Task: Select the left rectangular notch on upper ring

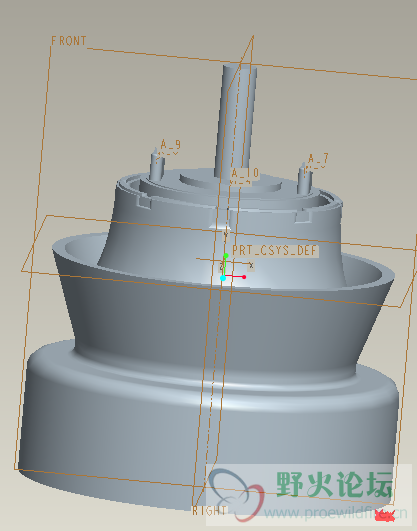Action: (x=144, y=203)
